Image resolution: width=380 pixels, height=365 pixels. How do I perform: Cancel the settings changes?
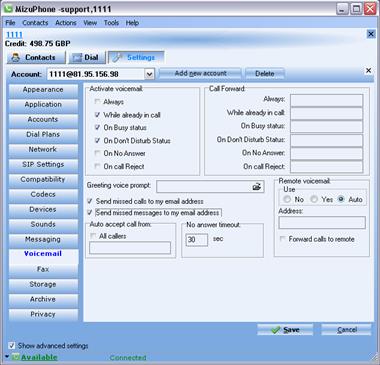[346, 330]
